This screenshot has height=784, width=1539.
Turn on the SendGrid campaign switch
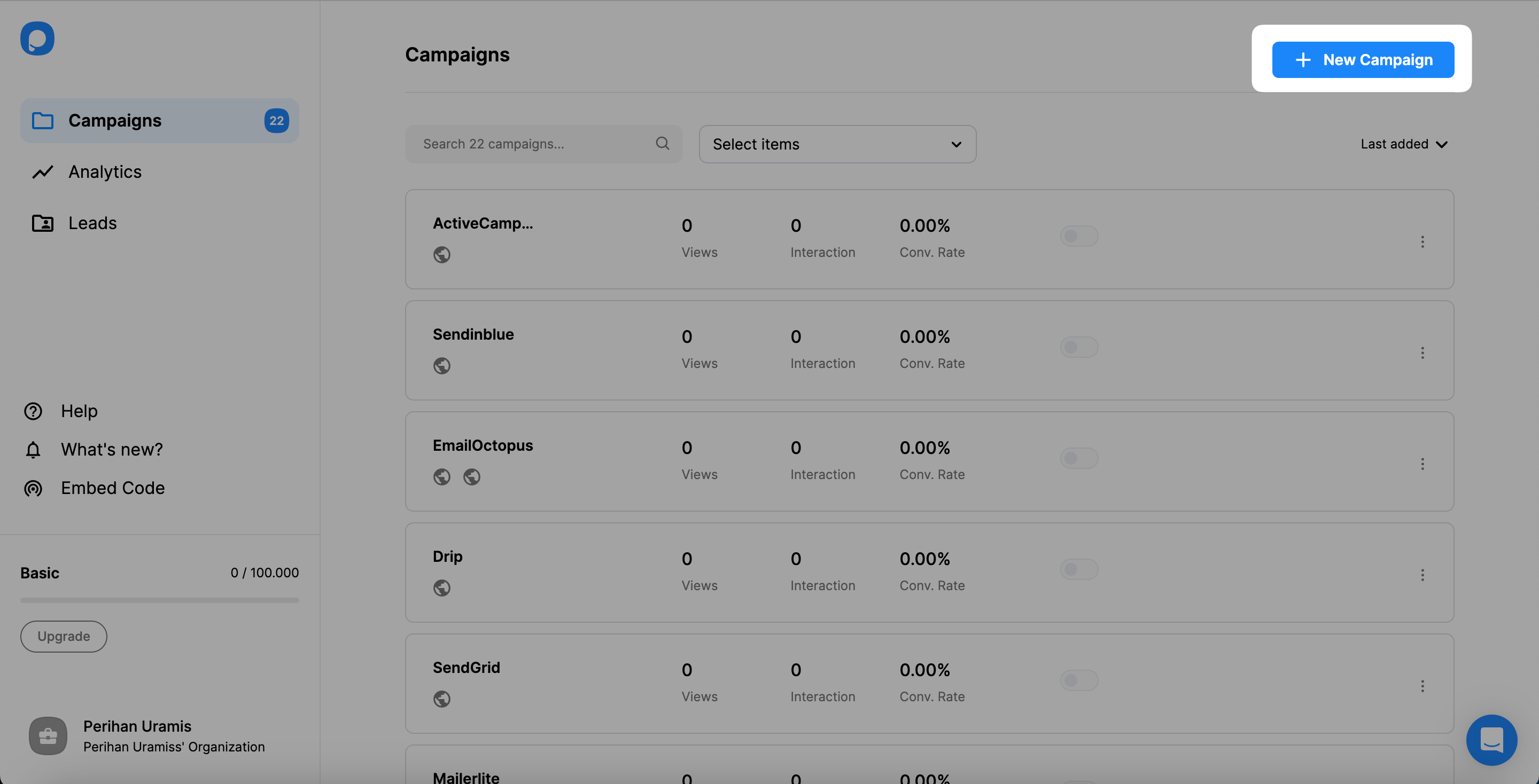[x=1078, y=680]
